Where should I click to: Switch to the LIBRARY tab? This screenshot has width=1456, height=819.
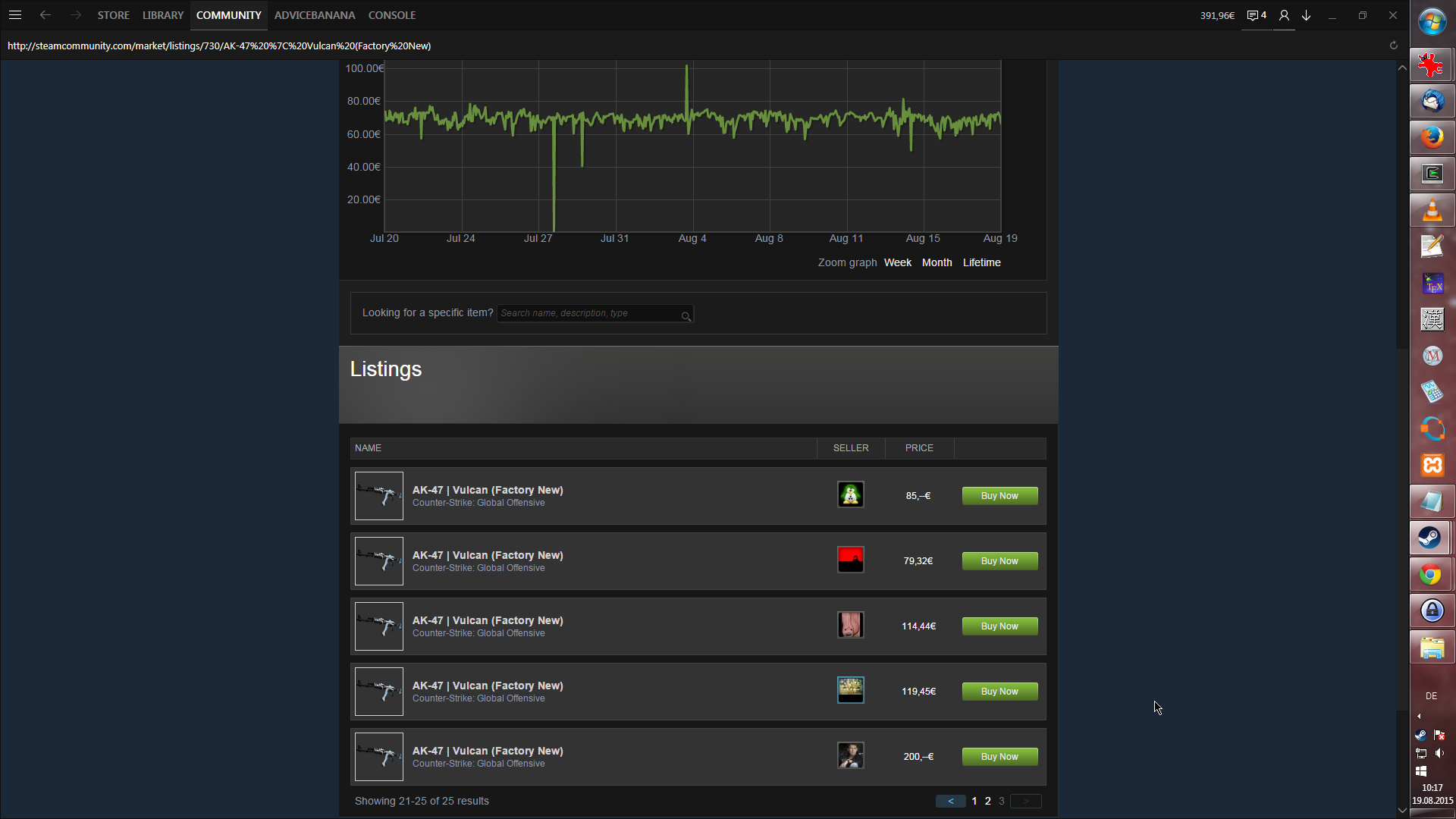coord(163,15)
